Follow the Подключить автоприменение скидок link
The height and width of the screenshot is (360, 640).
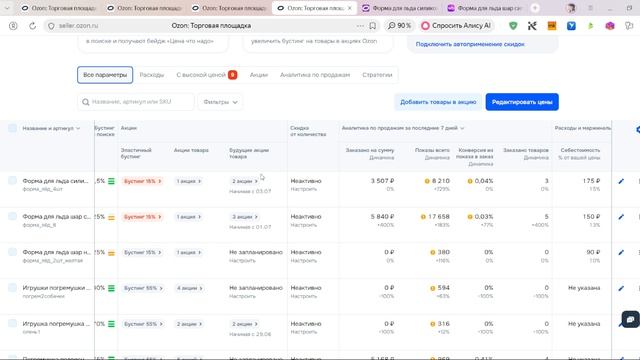(x=470, y=44)
